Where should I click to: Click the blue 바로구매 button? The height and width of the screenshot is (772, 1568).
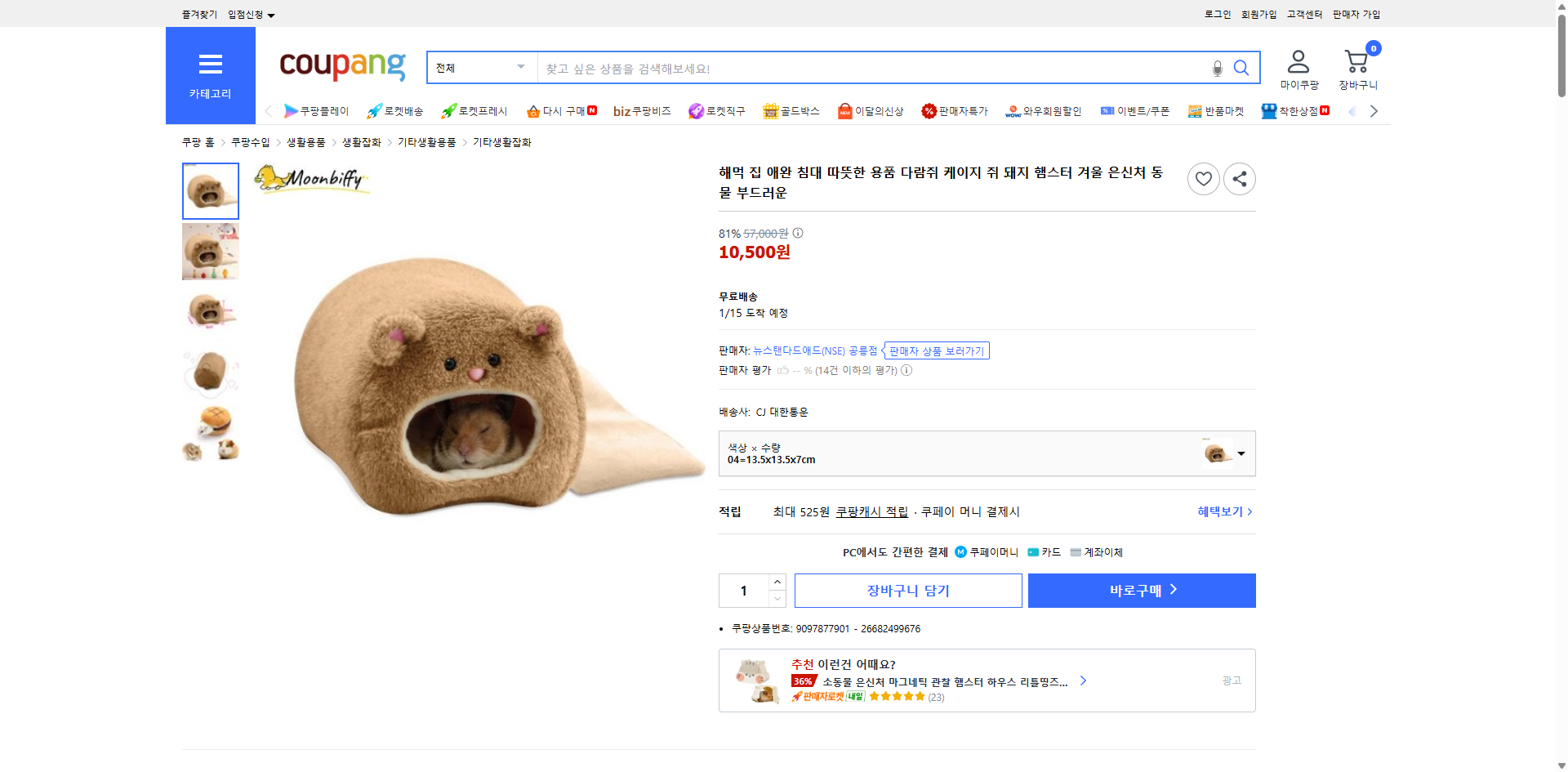(1141, 590)
